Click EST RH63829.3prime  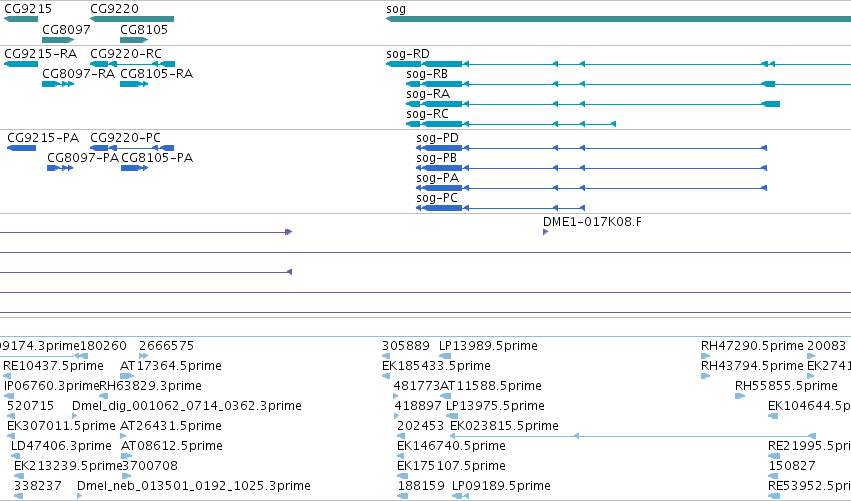point(151,386)
